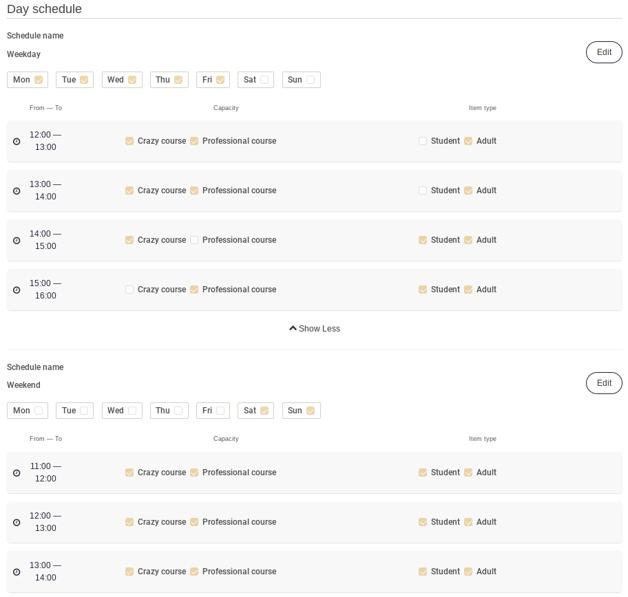628x597 pixels.
Task: Uncheck Mon in the Weekday schedule
Action: (x=39, y=80)
